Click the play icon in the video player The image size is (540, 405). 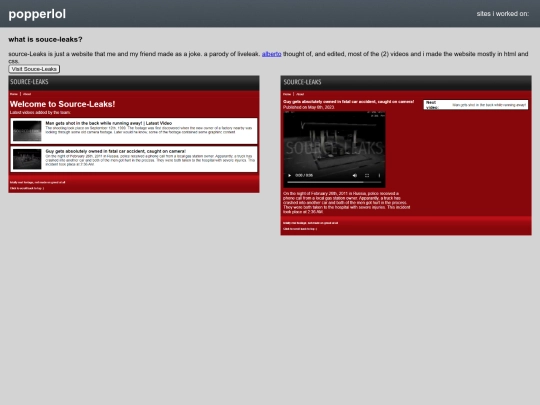click(x=289, y=175)
